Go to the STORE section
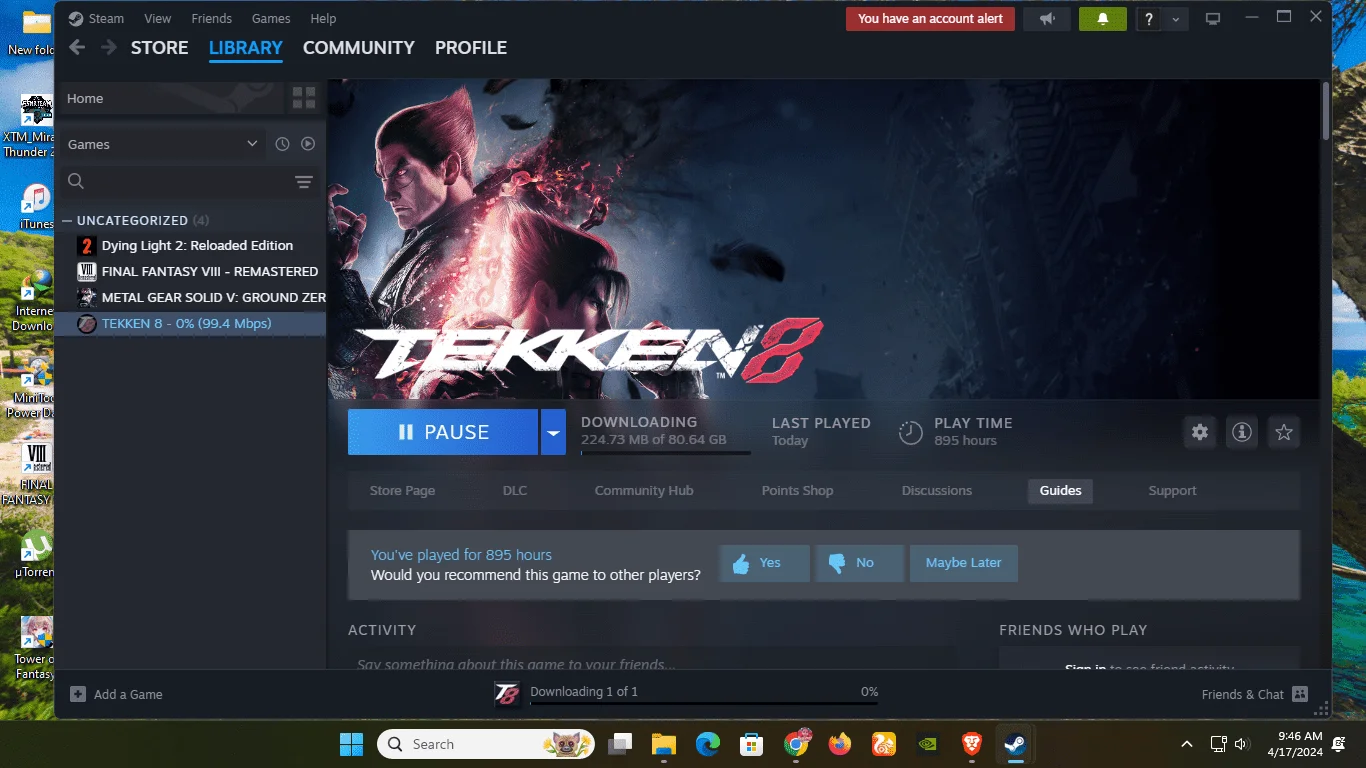Screen dimensions: 1366x768 [x=159, y=48]
